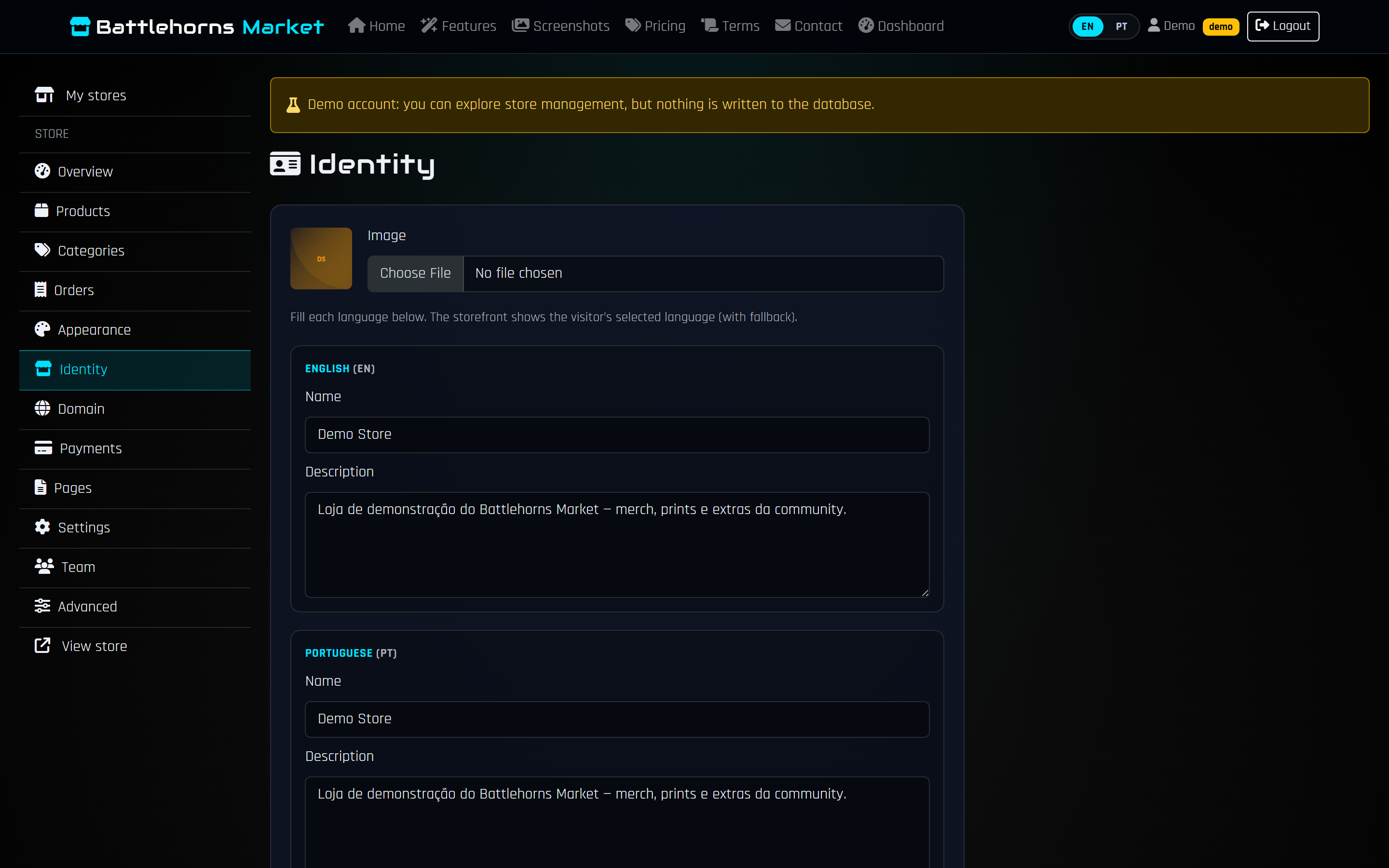Click the Categories tags icon
Image resolution: width=1389 pixels, height=868 pixels.
(42, 250)
